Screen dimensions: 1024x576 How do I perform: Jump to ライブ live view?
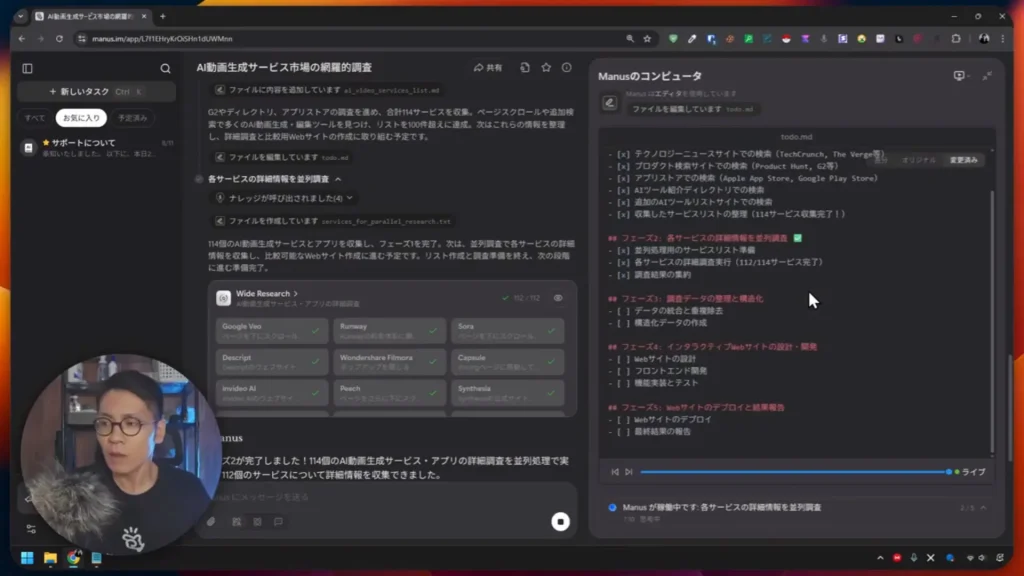[x=970, y=472]
